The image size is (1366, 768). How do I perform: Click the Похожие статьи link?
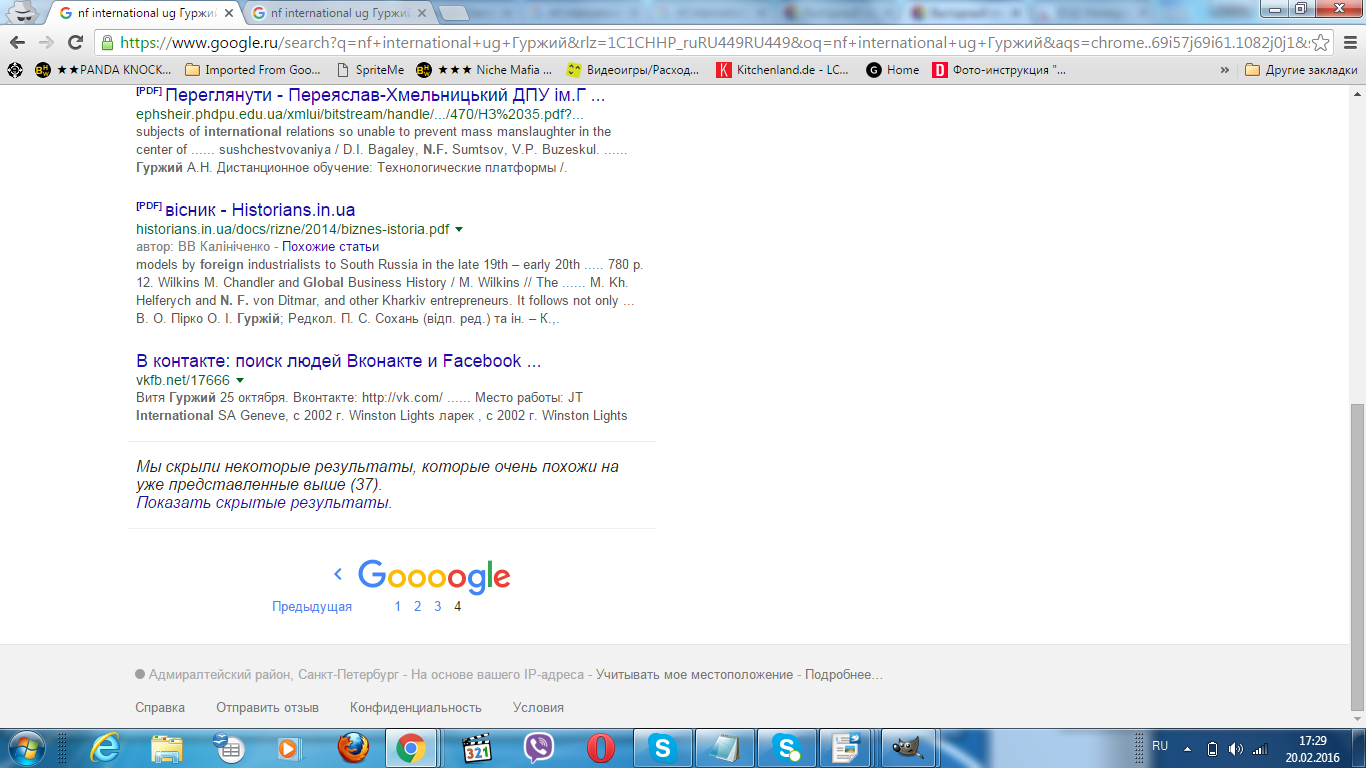(330, 246)
